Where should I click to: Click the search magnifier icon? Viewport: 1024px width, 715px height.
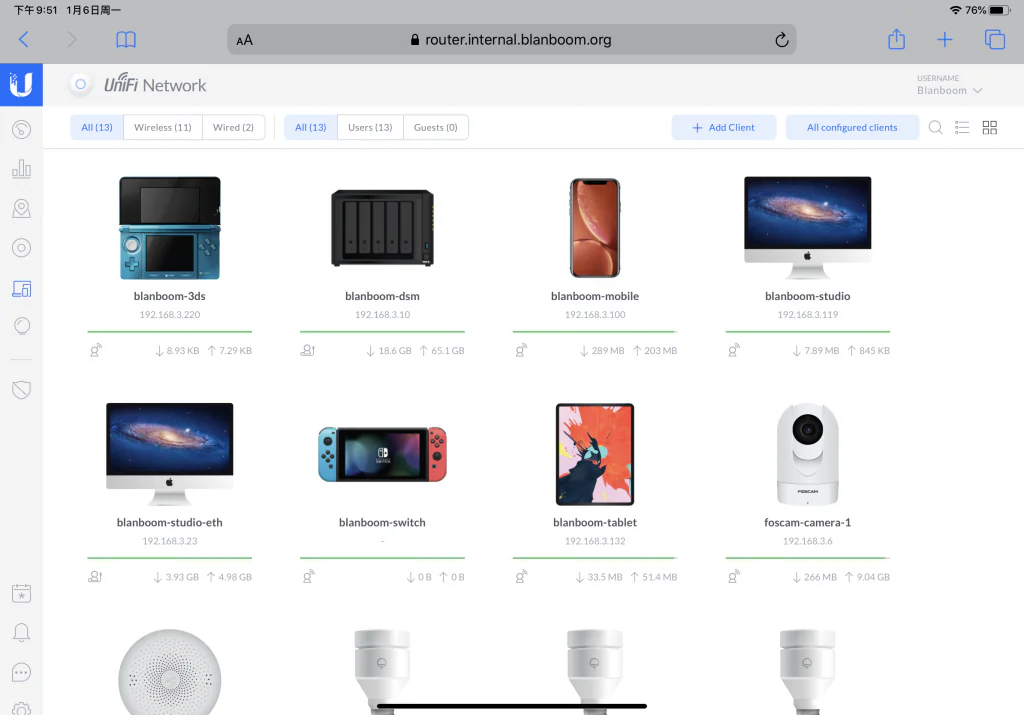click(x=935, y=127)
